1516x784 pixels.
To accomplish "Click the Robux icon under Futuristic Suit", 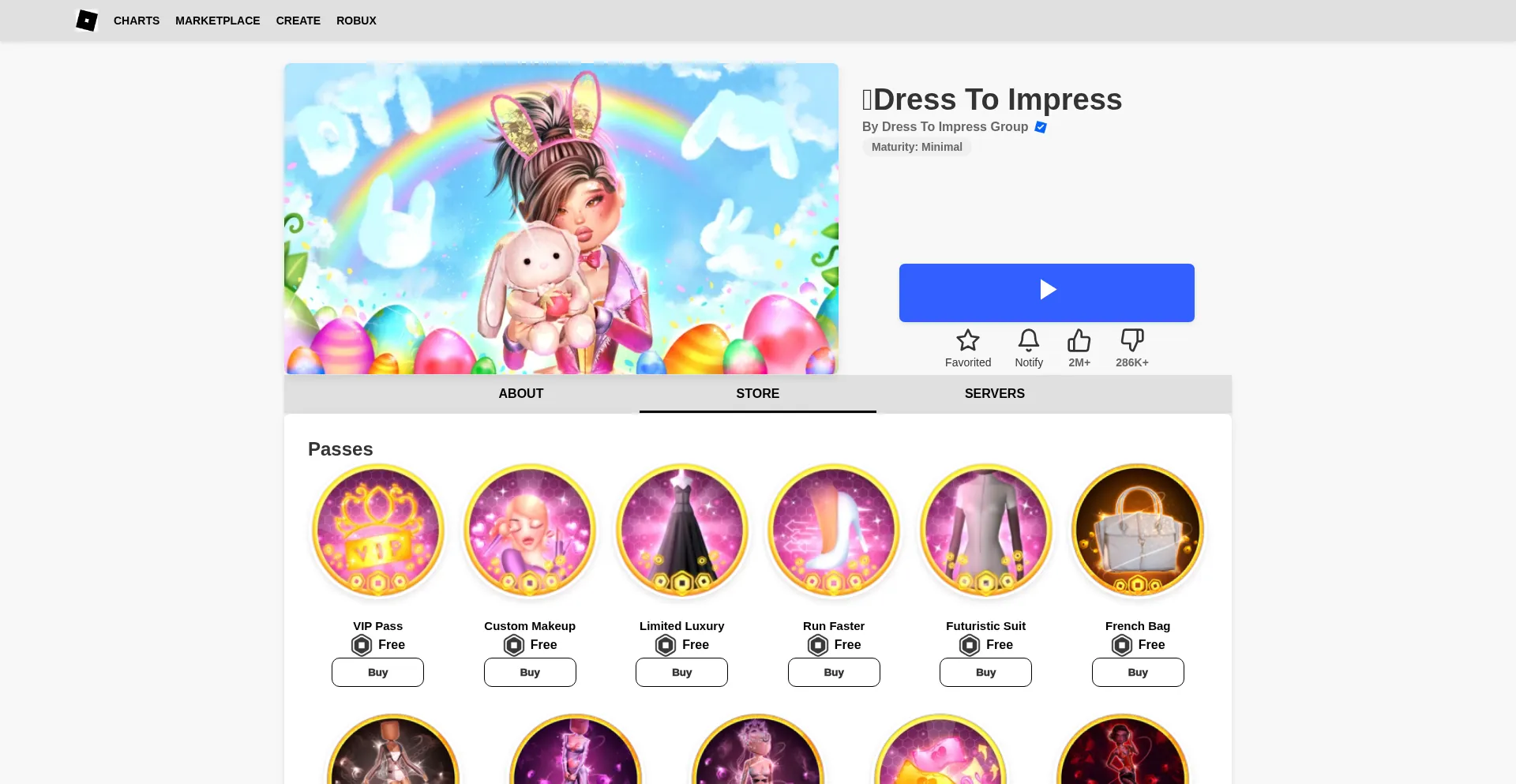I will click(970, 645).
